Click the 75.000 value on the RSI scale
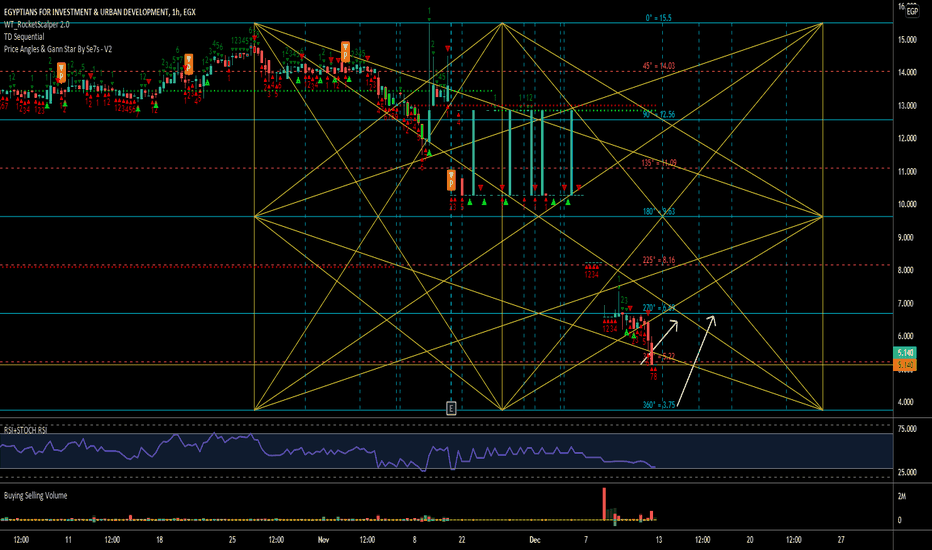Image resolution: width=932 pixels, height=550 pixels. [x=907, y=429]
